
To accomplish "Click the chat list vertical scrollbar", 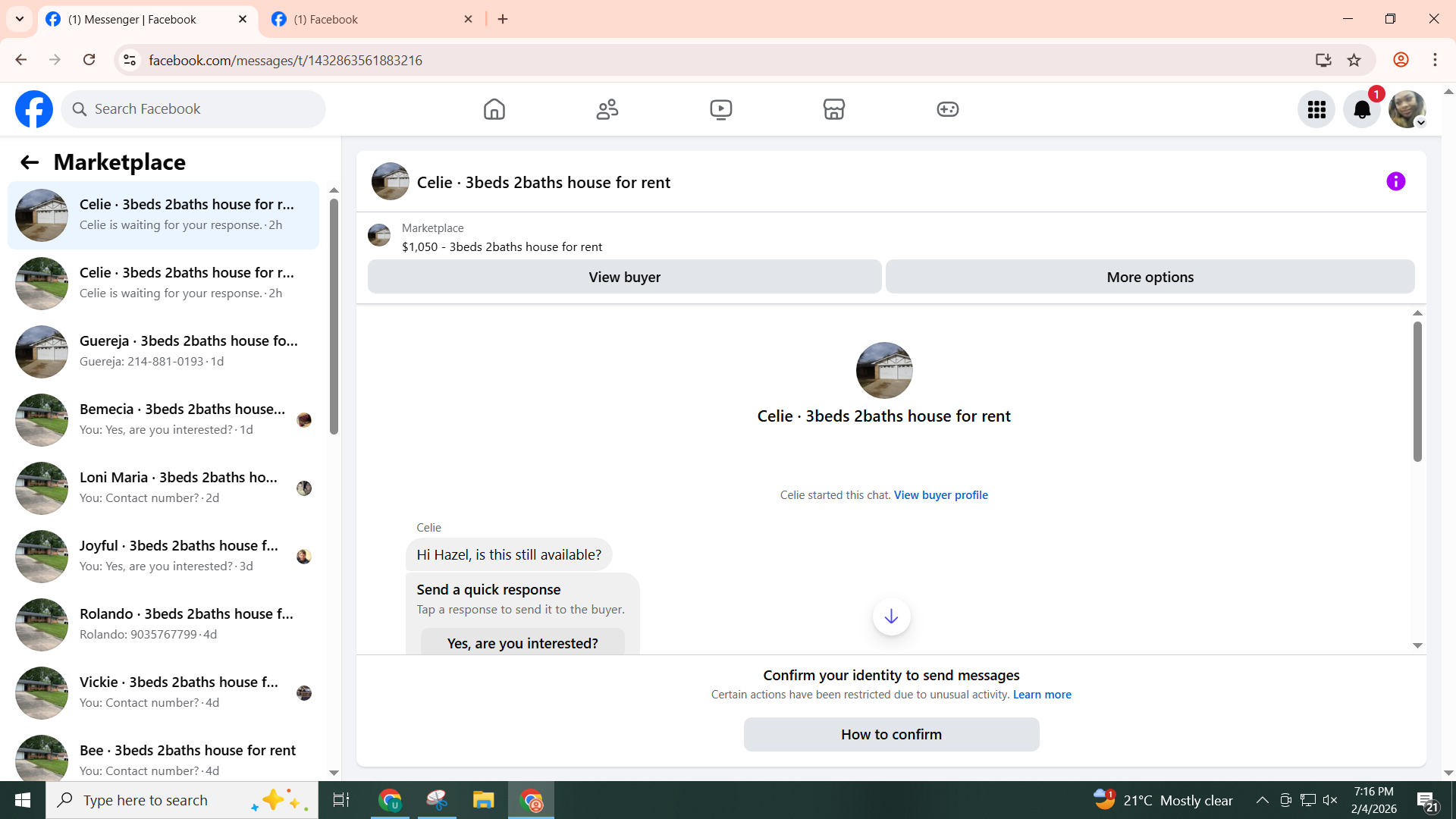I will (334, 317).
